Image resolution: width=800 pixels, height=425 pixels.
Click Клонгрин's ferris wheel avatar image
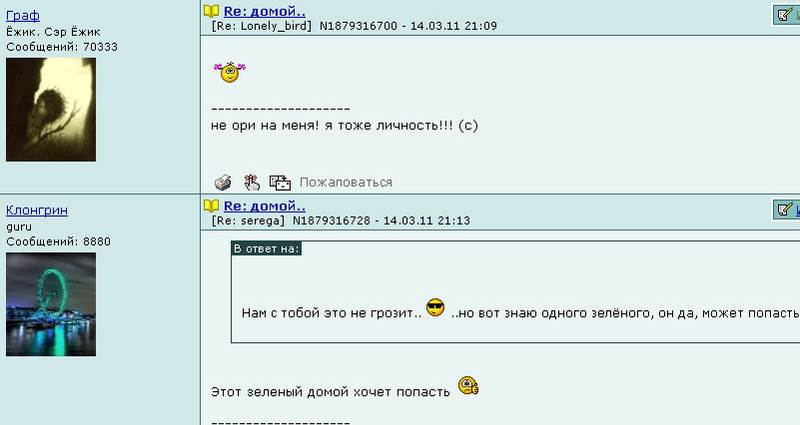tap(51, 305)
